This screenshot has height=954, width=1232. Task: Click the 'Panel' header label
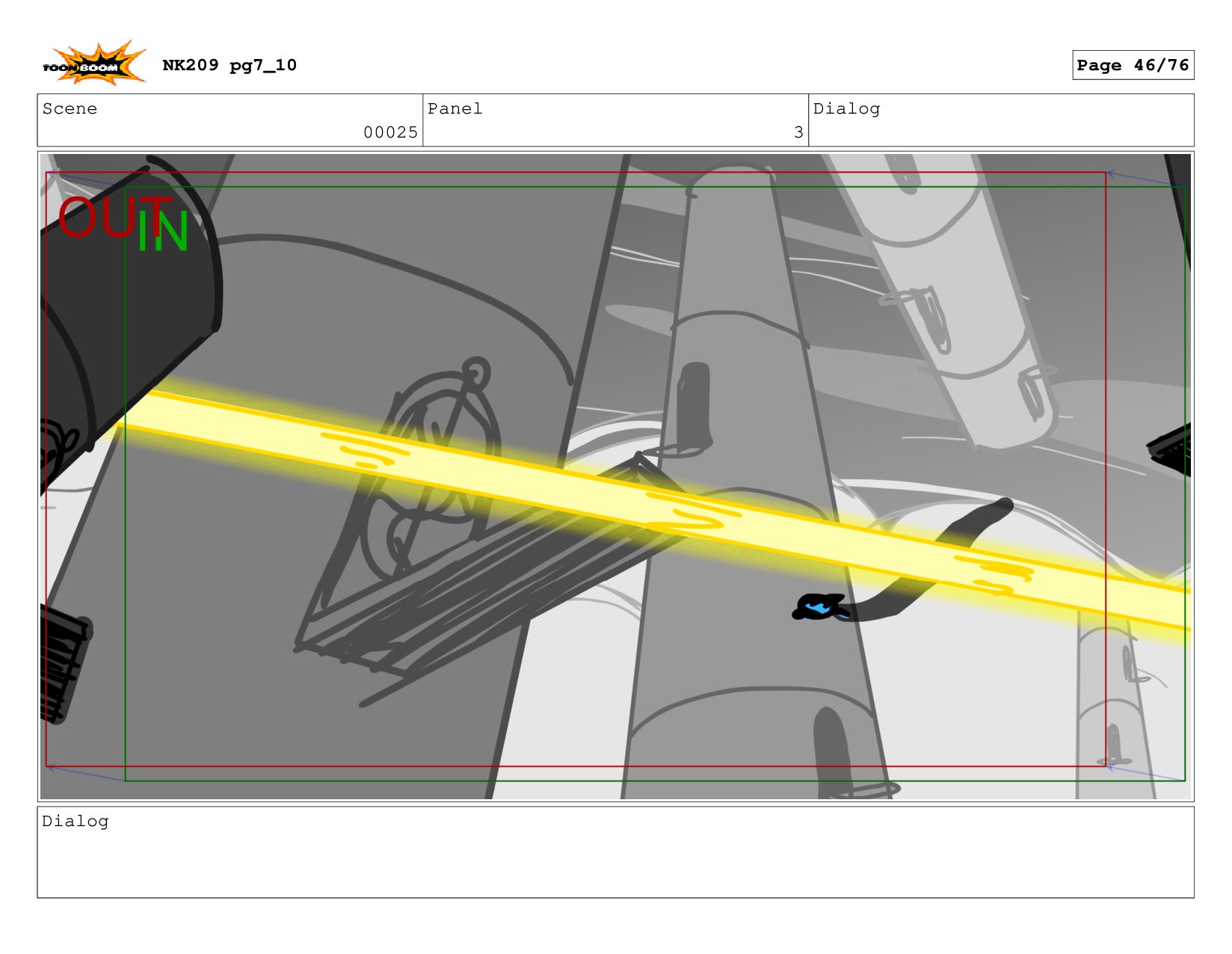coord(455,108)
